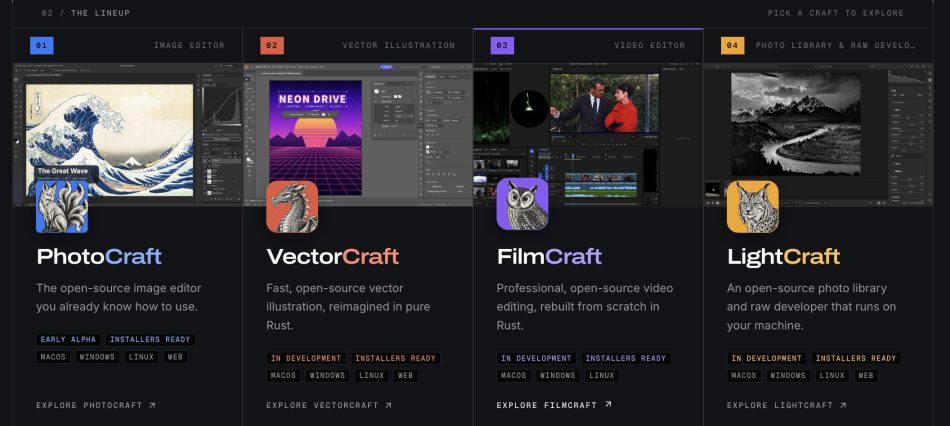The height and width of the screenshot is (426, 950).
Task: Click the PhotoCraft heading
Action: 99,257
